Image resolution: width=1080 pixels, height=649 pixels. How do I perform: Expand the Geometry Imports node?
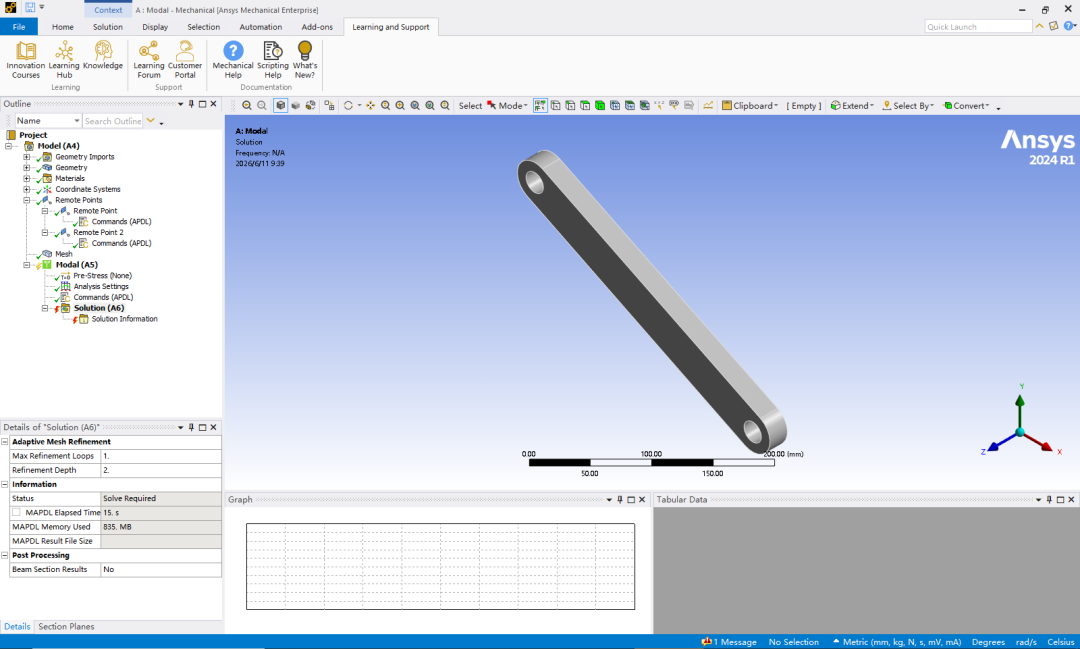coord(27,157)
